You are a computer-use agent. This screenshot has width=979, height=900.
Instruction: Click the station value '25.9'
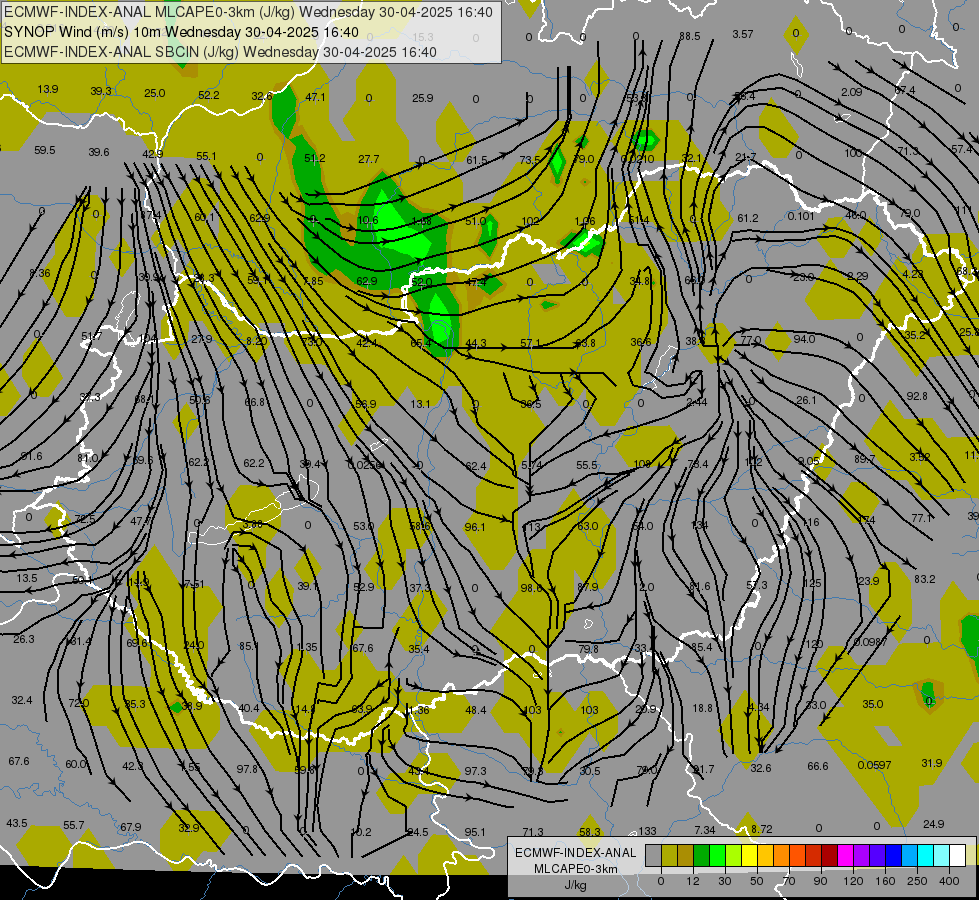coord(423,97)
